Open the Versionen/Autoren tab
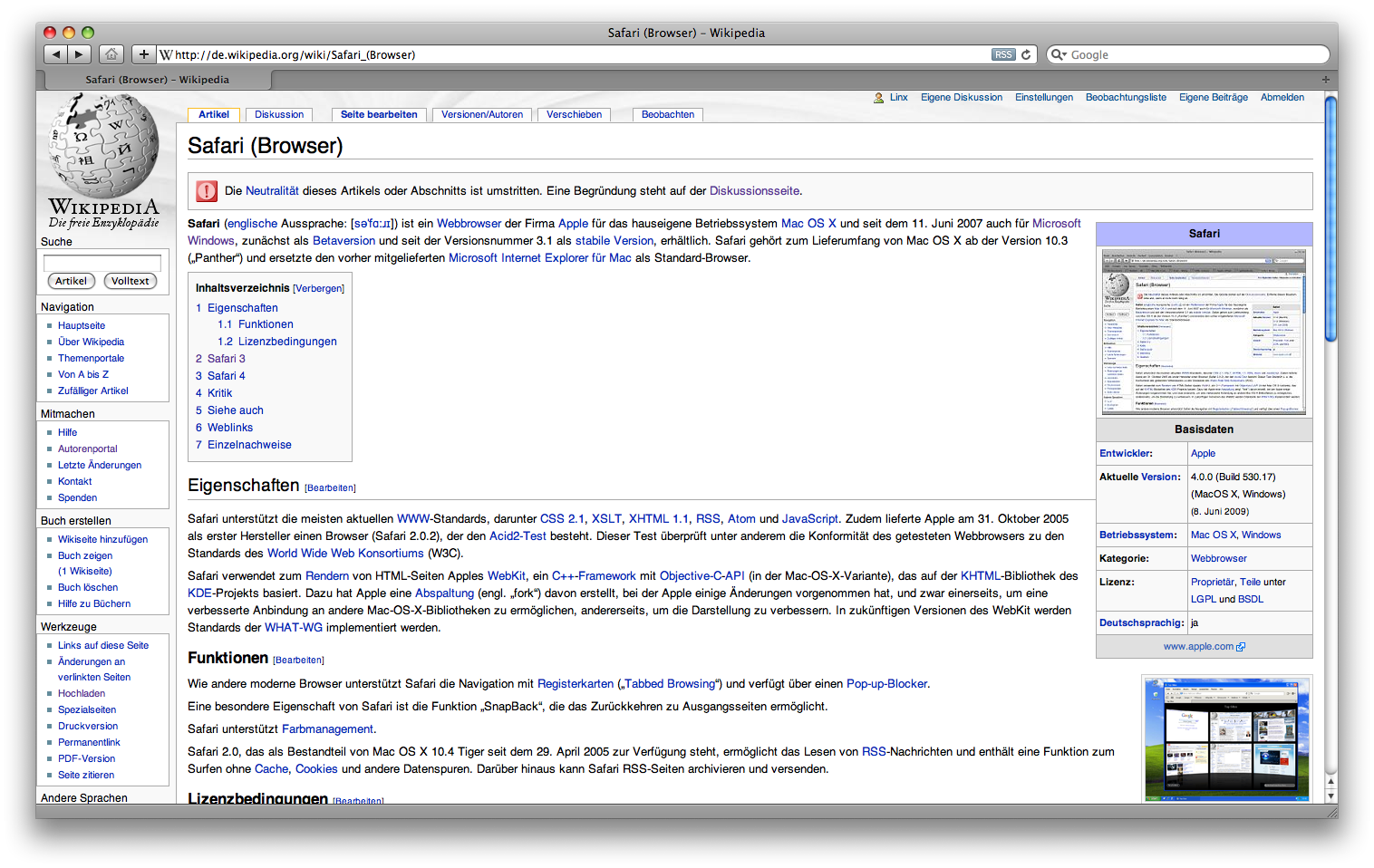 pyautogui.click(x=481, y=114)
